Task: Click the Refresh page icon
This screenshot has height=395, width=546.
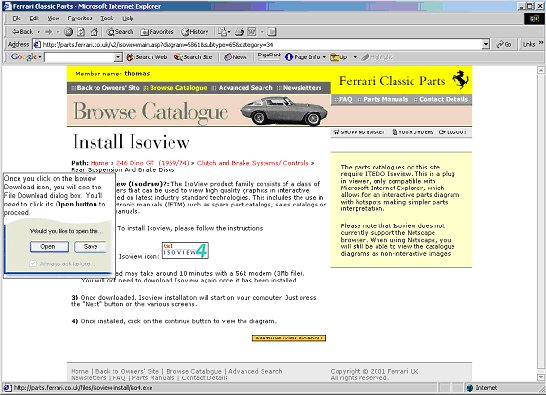Action: click(x=81, y=32)
